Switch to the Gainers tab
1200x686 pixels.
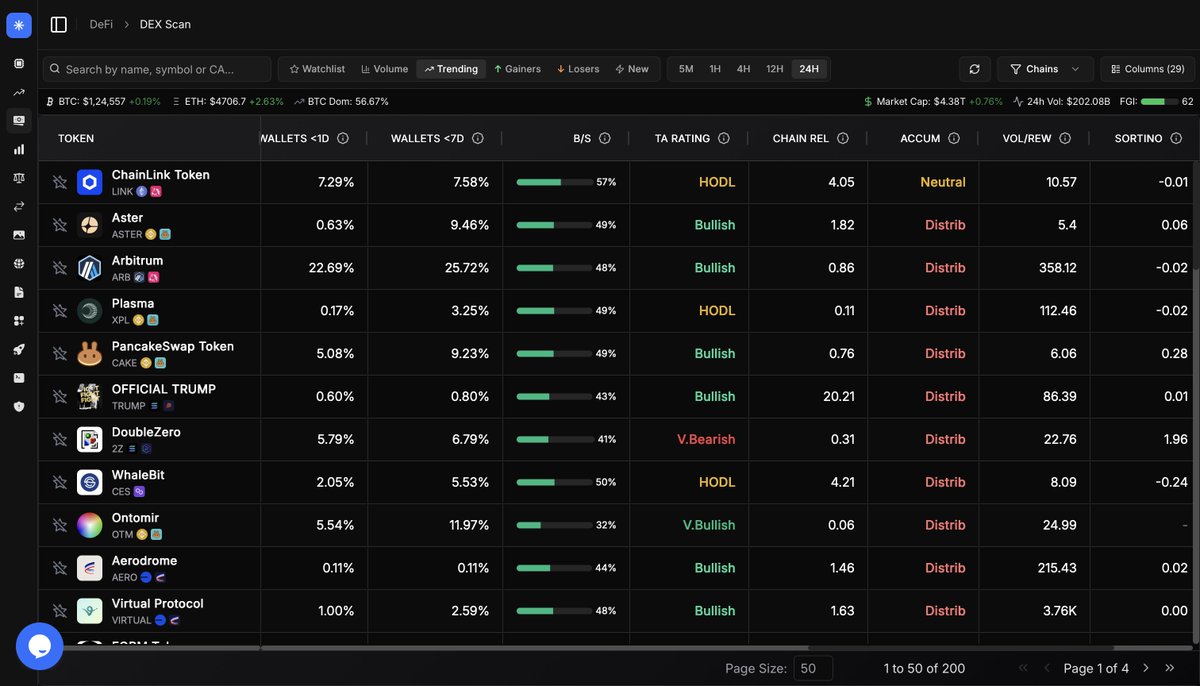516,69
